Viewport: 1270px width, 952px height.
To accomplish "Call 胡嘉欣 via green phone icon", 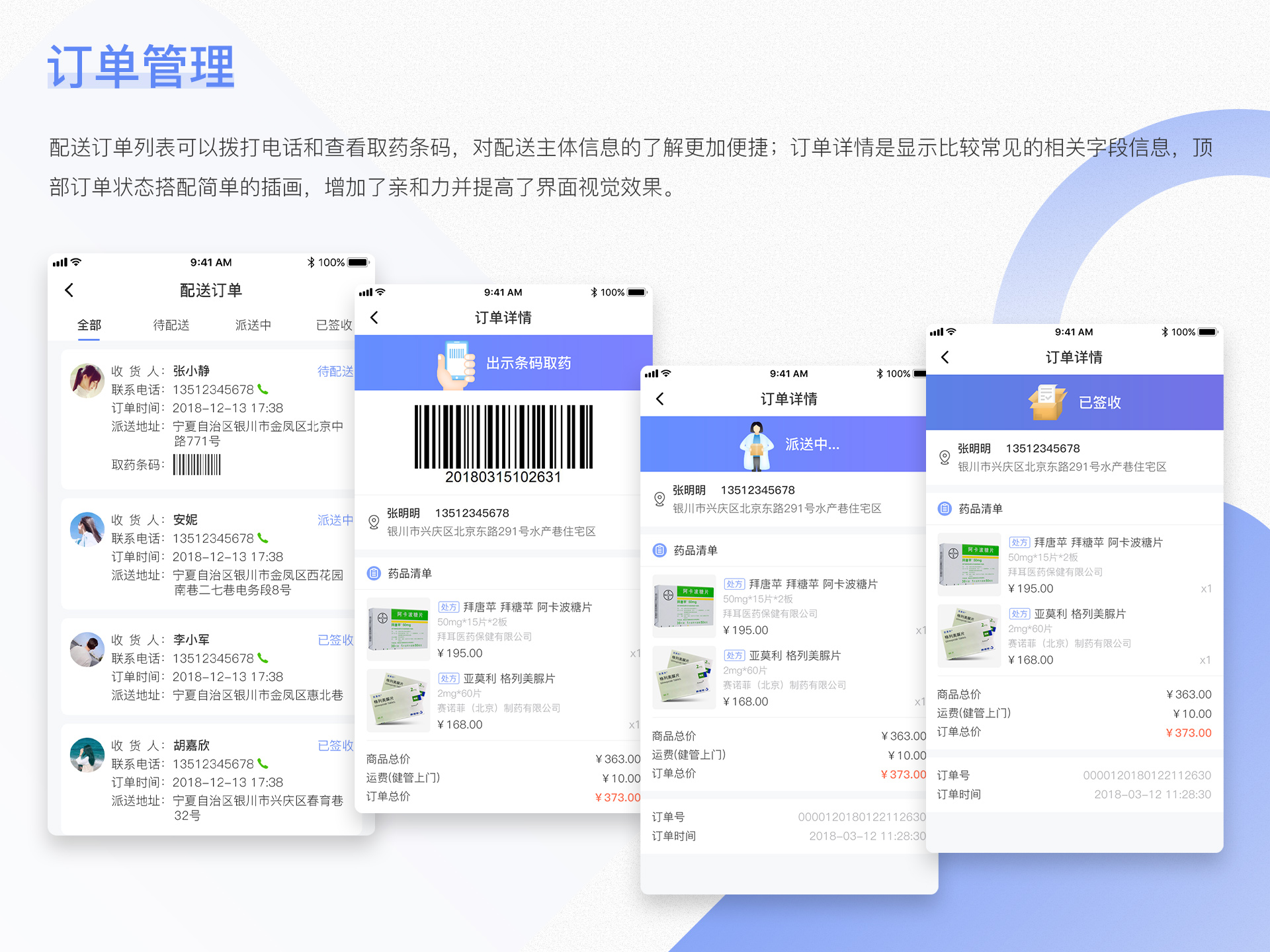I will [x=263, y=764].
